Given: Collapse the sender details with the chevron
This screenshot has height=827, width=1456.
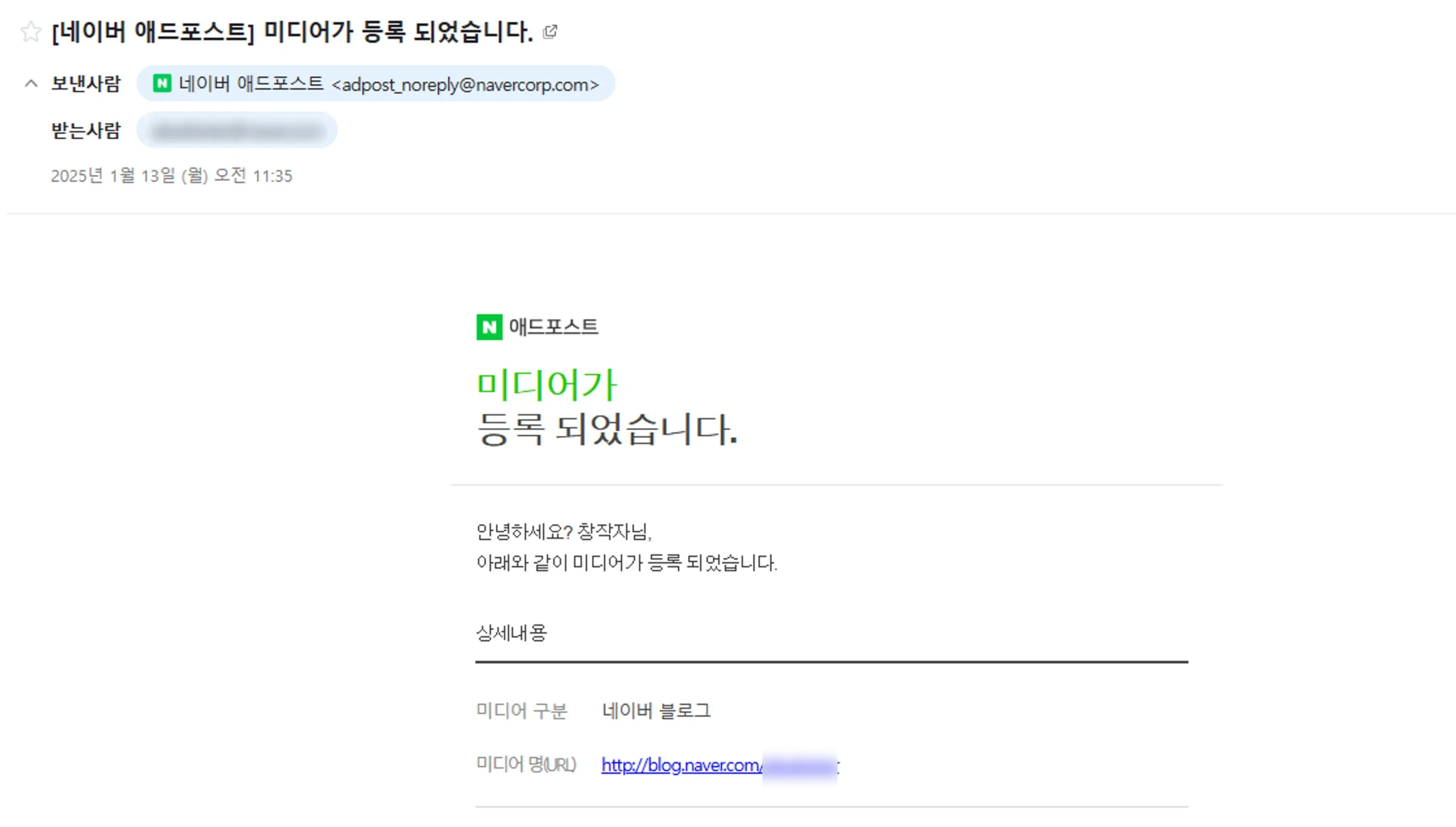Looking at the screenshot, I should [x=32, y=84].
